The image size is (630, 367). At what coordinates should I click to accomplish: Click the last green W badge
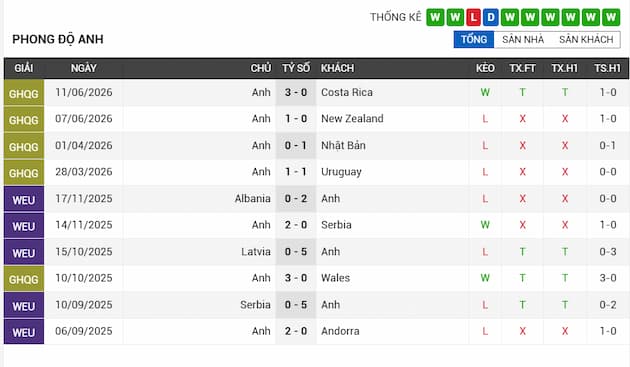click(x=611, y=17)
